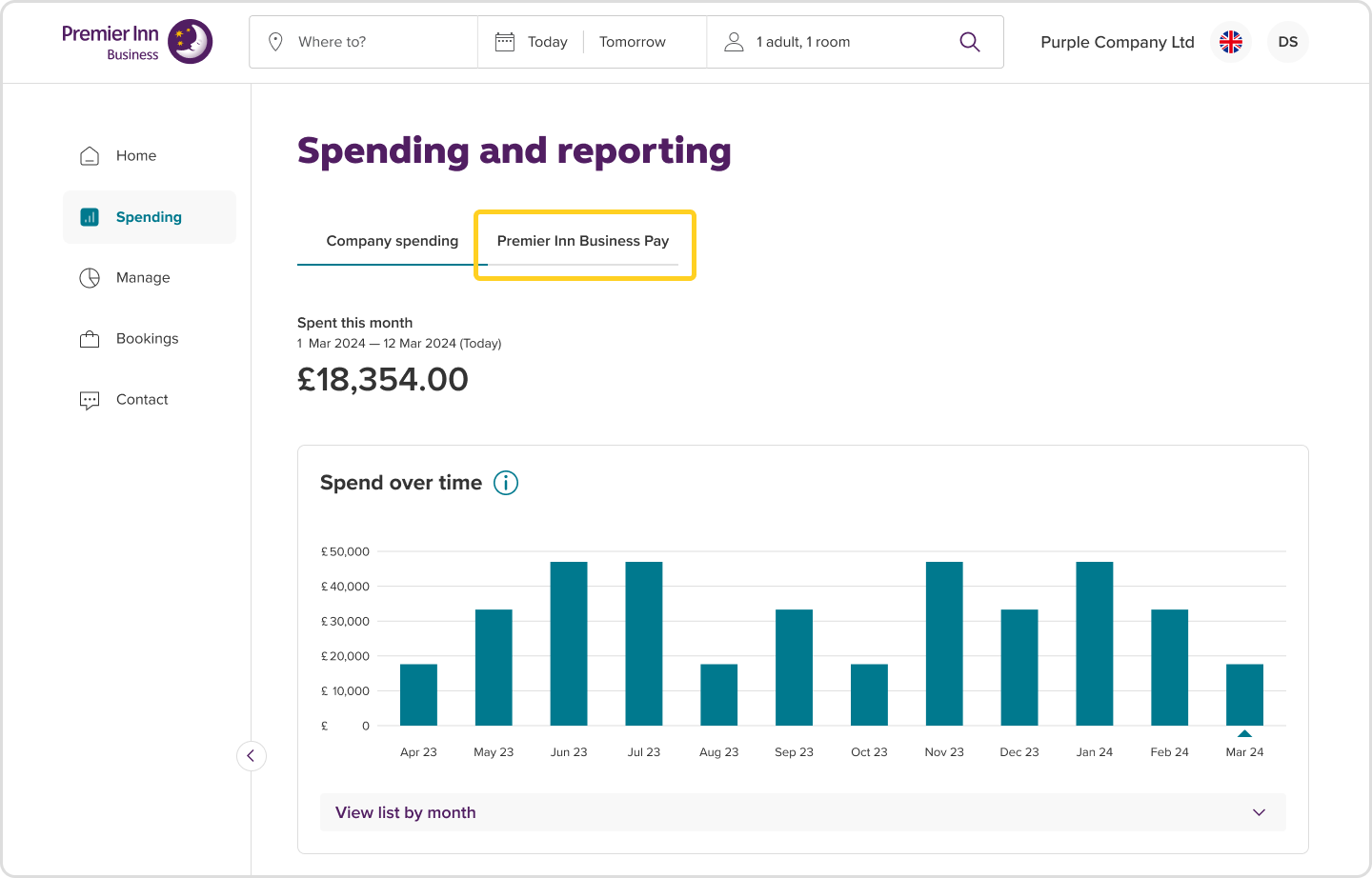This screenshot has width=1372, height=878.
Task: Click the Jul 23 bar
Action: [644, 644]
